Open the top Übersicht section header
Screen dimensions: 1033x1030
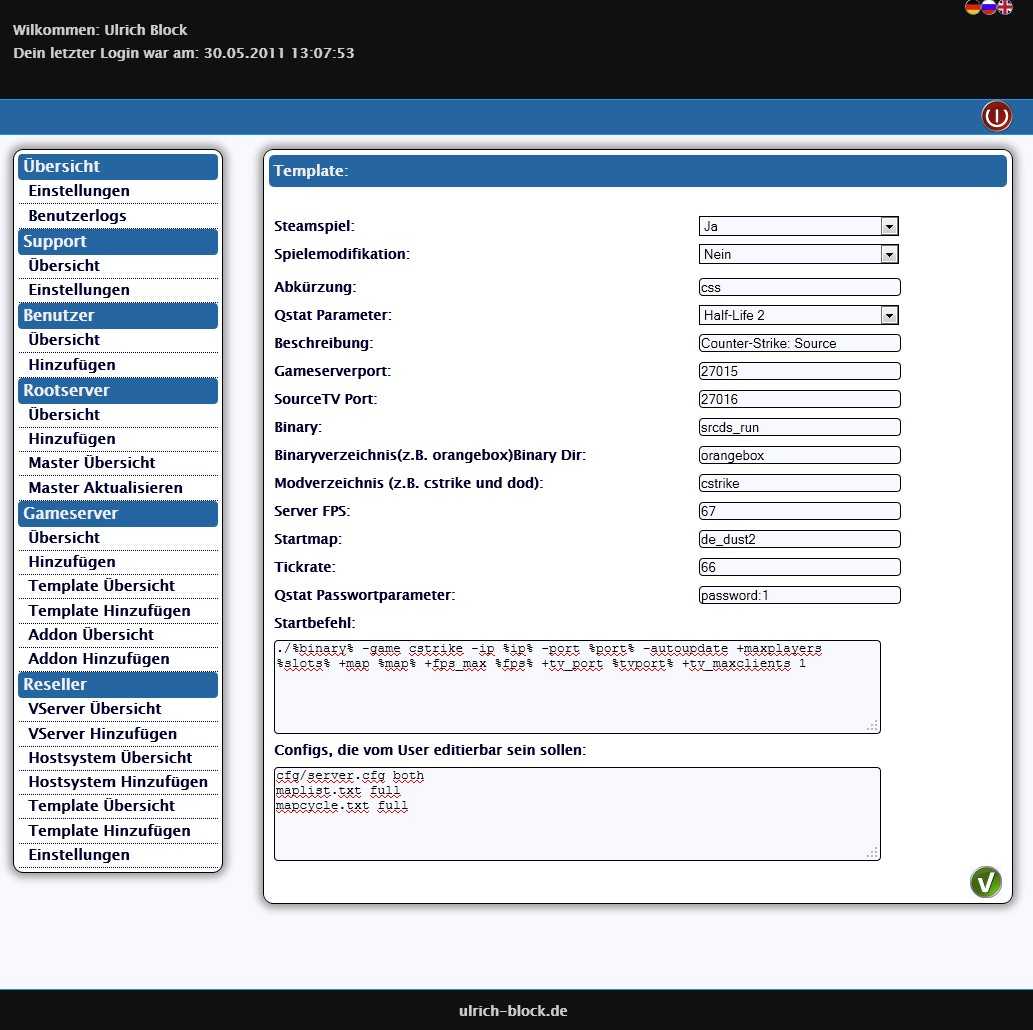(x=118, y=166)
